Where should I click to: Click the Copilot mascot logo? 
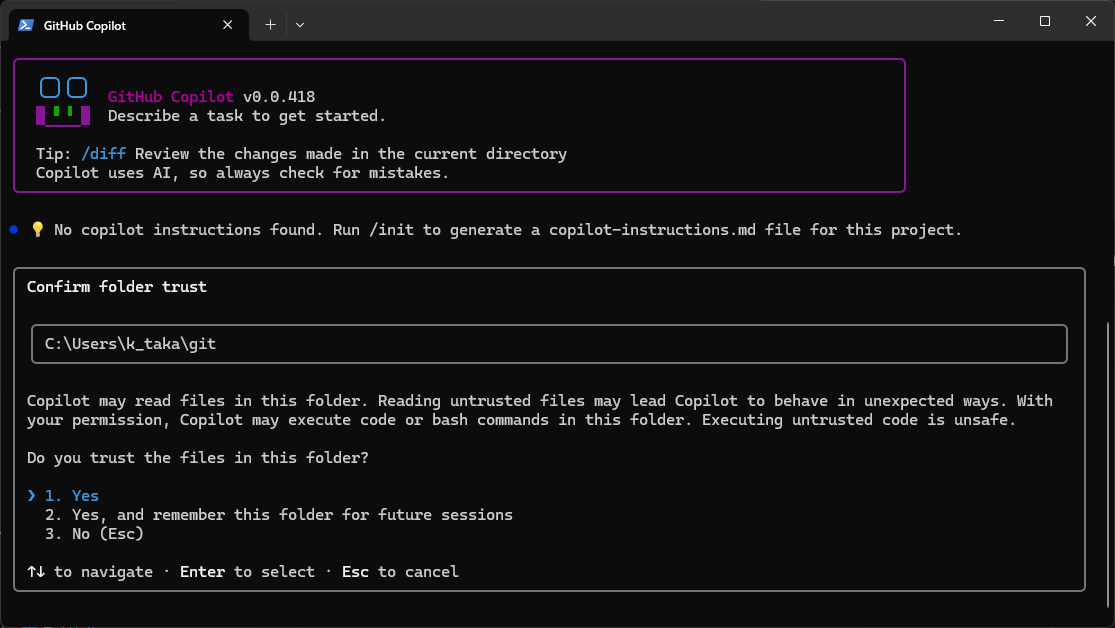(62, 102)
